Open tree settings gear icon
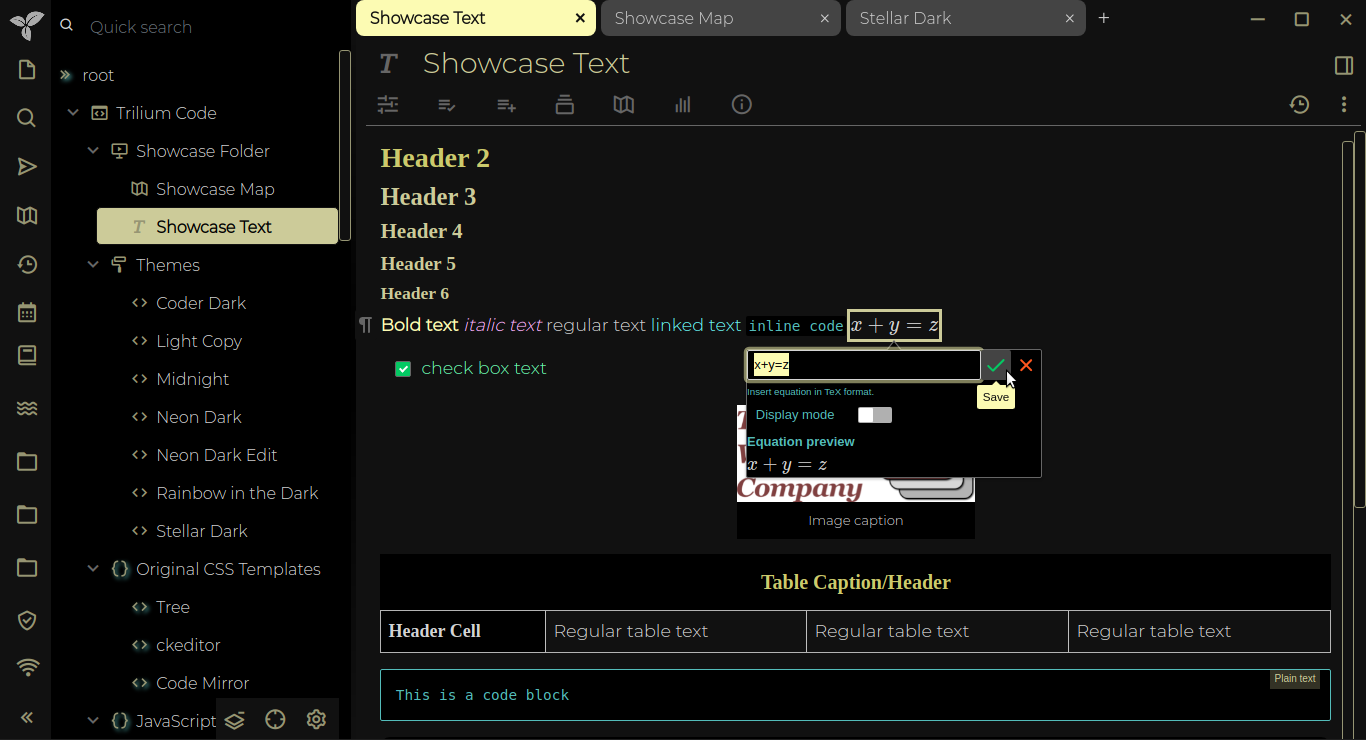 (317, 720)
